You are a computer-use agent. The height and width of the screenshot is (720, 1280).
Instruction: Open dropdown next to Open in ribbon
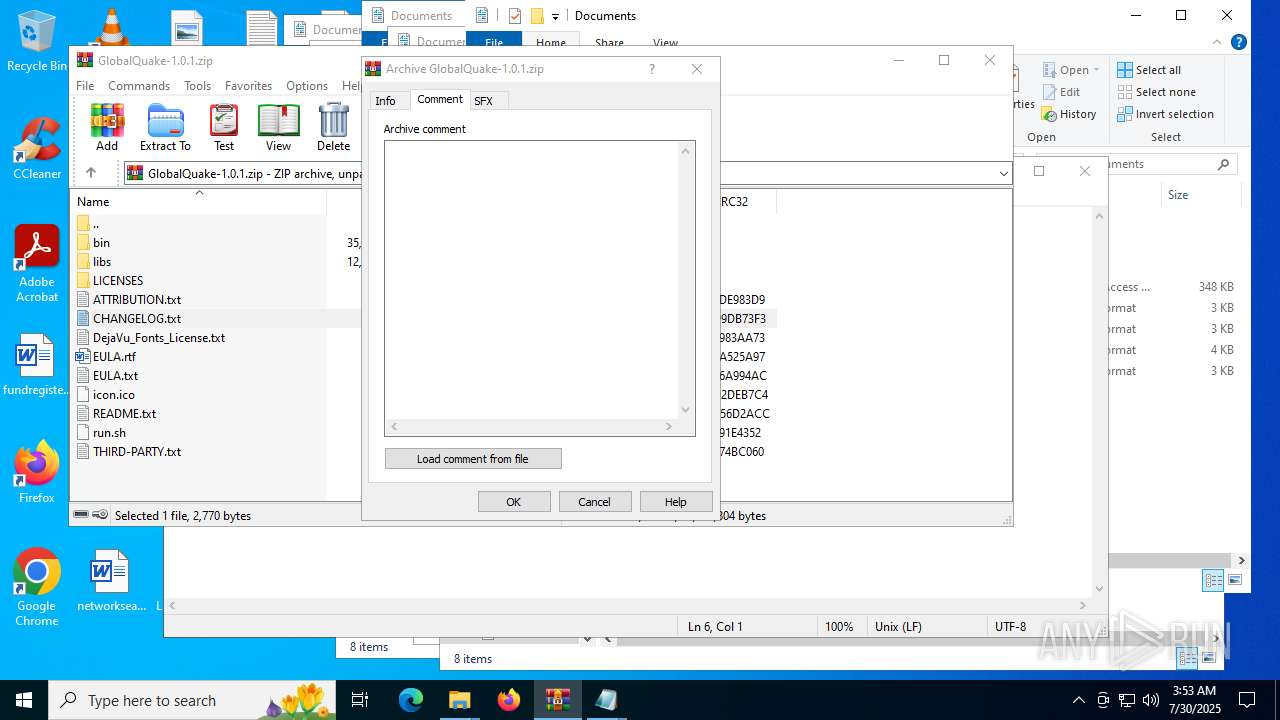coord(1096,70)
